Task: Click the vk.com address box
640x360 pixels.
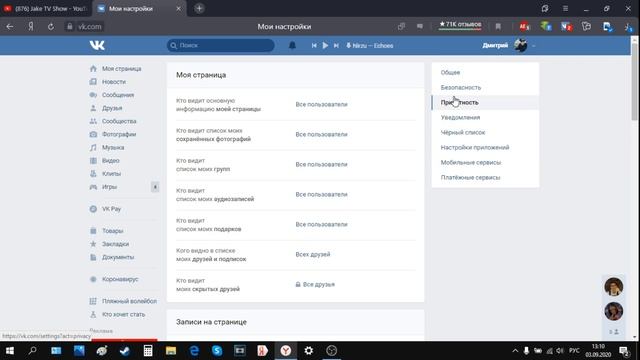Action: click(x=84, y=27)
